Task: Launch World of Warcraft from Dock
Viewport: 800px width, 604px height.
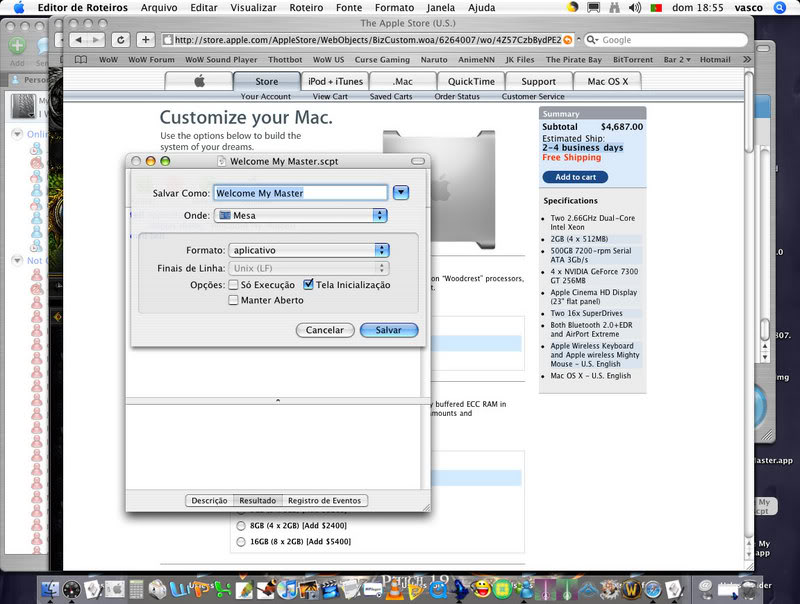Action: point(631,589)
